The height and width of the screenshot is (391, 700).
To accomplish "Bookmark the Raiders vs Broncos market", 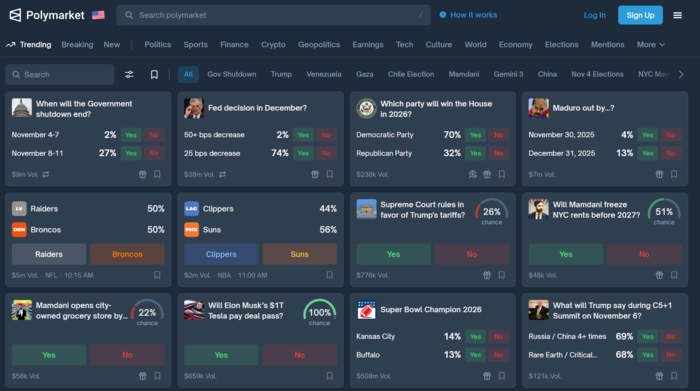I will click(x=157, y=275).
